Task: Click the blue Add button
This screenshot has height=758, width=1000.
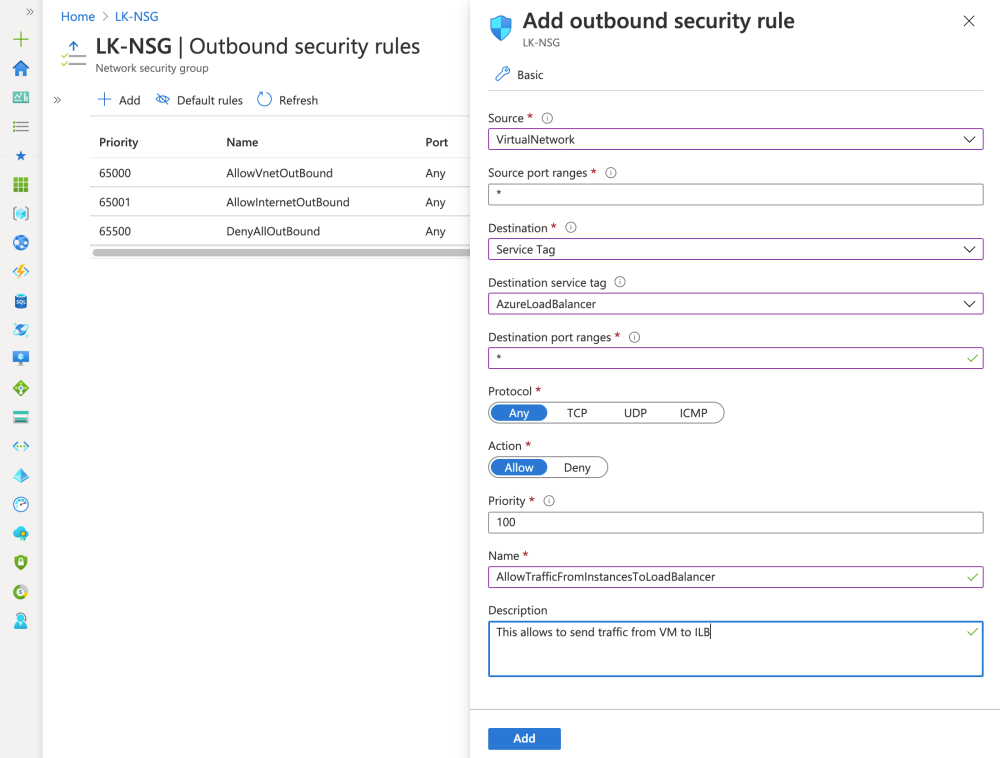Action: [524, 738]
